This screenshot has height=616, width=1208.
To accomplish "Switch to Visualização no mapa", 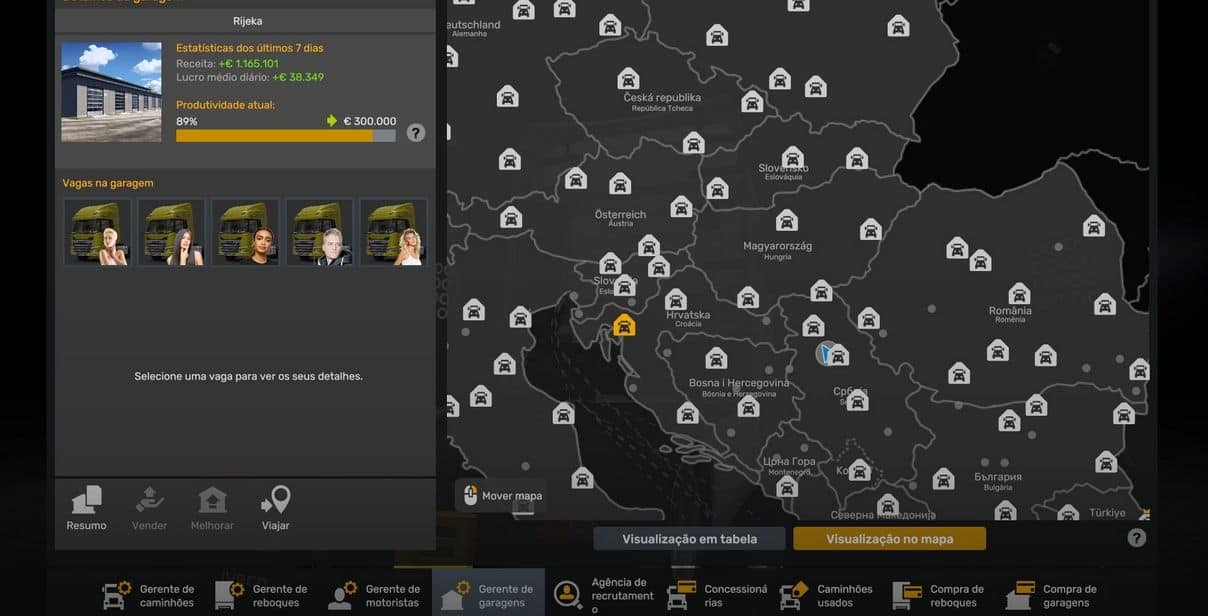I will coord(889,539).
